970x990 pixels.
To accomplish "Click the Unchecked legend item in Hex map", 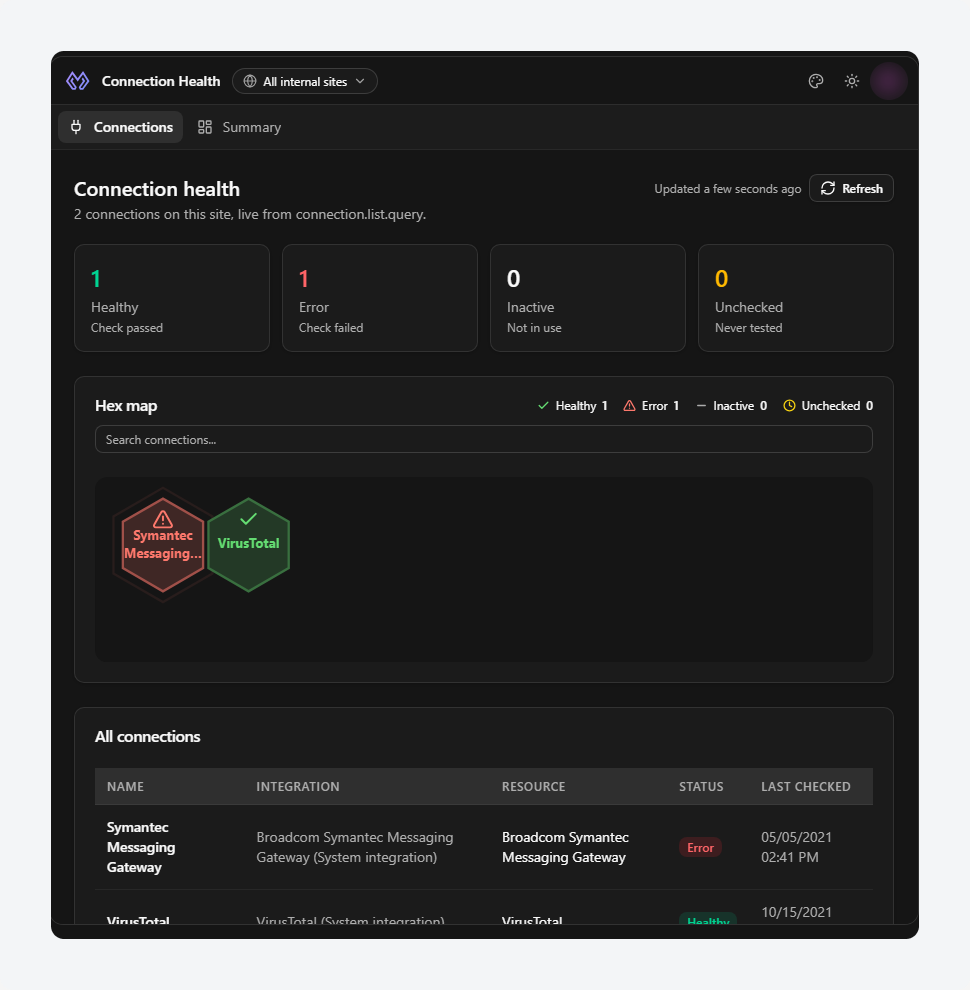I will [828, 406].
